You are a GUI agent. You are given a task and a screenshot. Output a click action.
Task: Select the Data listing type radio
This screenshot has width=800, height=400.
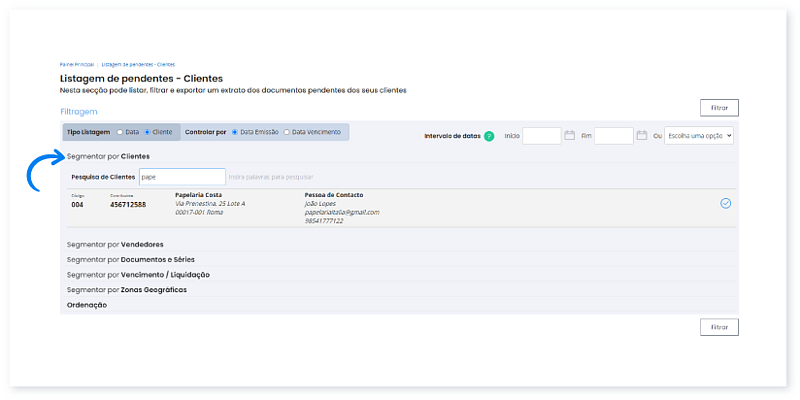tap(120, 132)
